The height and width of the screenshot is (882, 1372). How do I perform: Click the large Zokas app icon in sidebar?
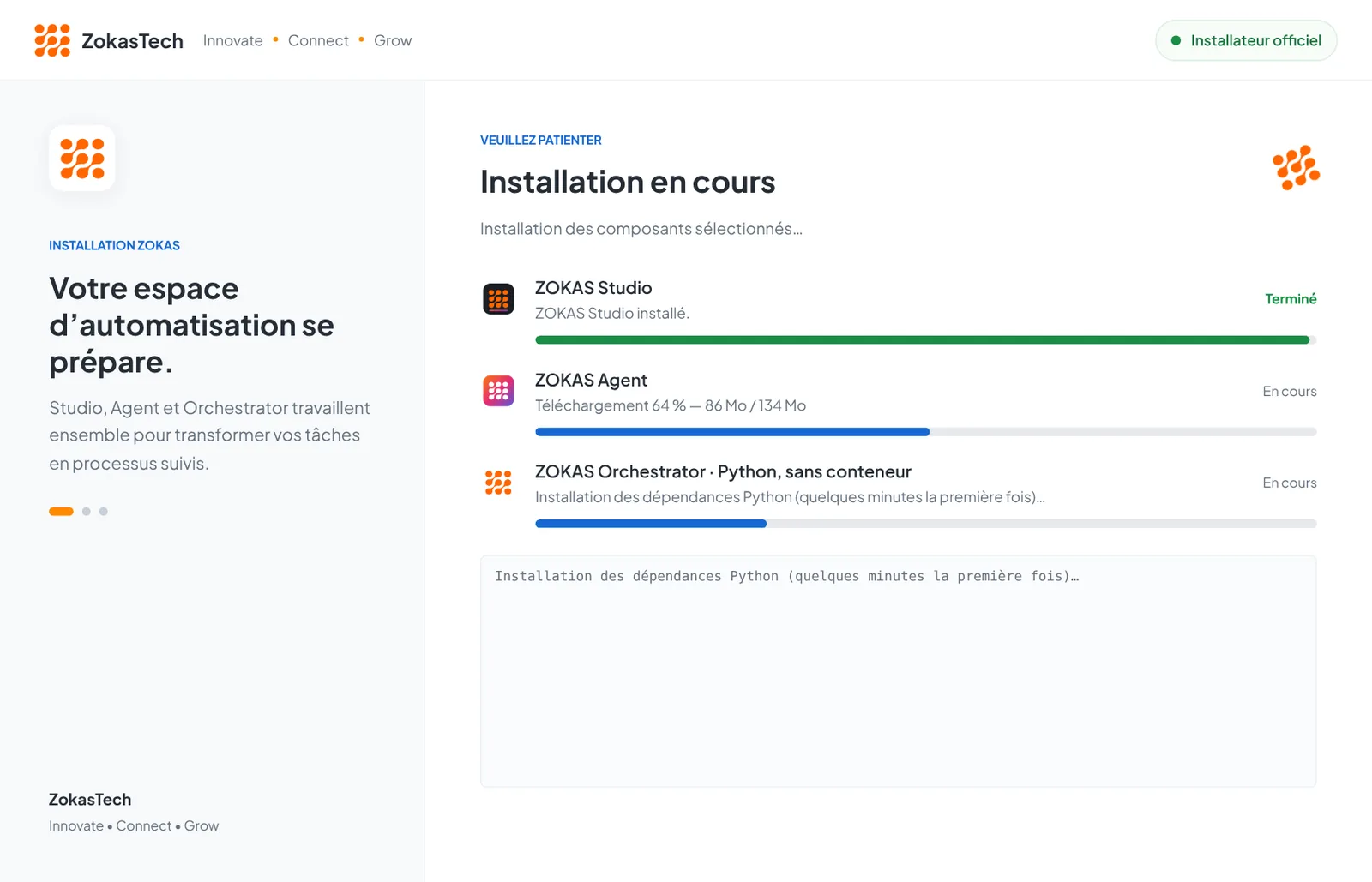[82, 159]
